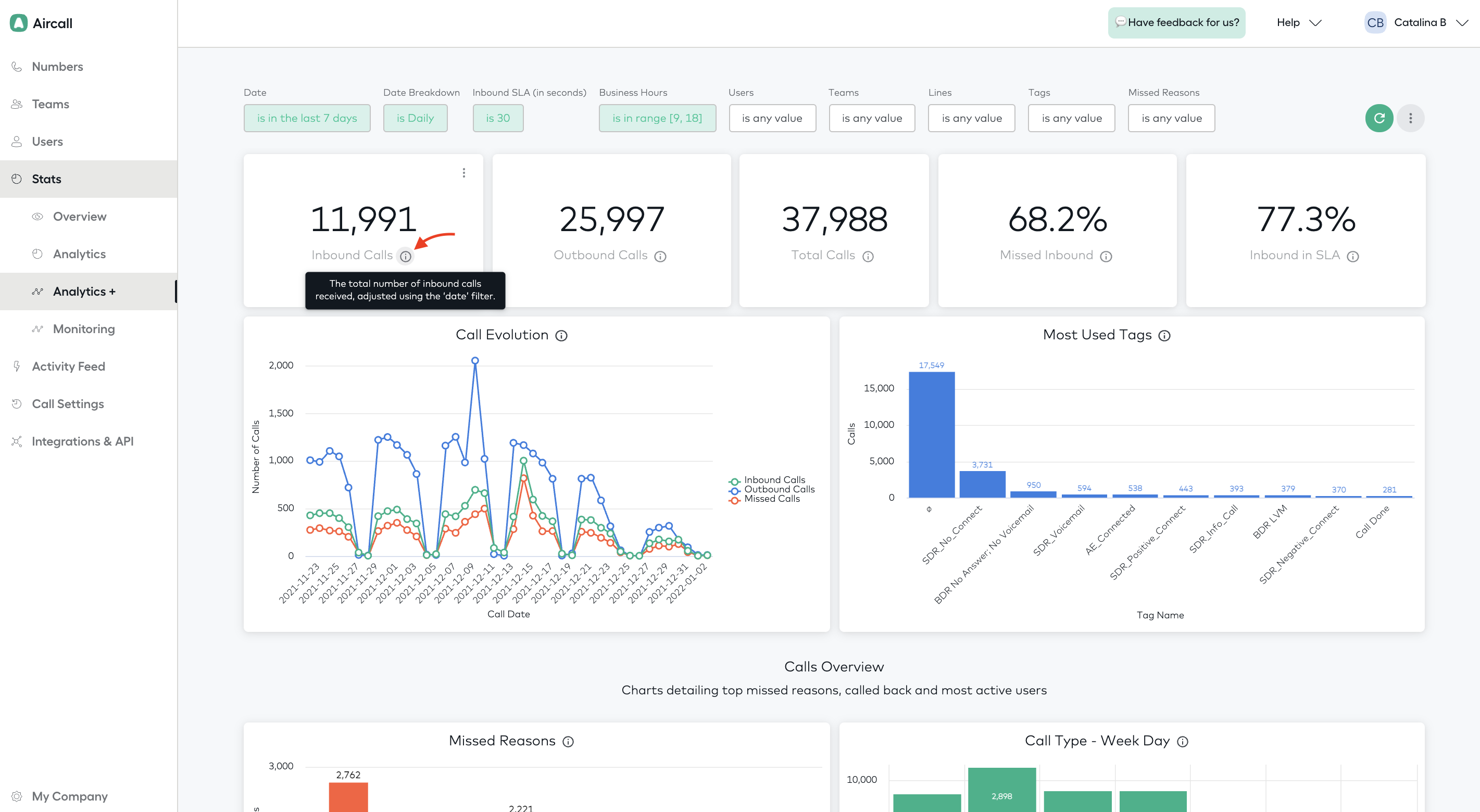Image resolution: width=1480 pixels, height=812 pixels.
Task: Open the Monitoring stats page
Action: click(89, 328)
